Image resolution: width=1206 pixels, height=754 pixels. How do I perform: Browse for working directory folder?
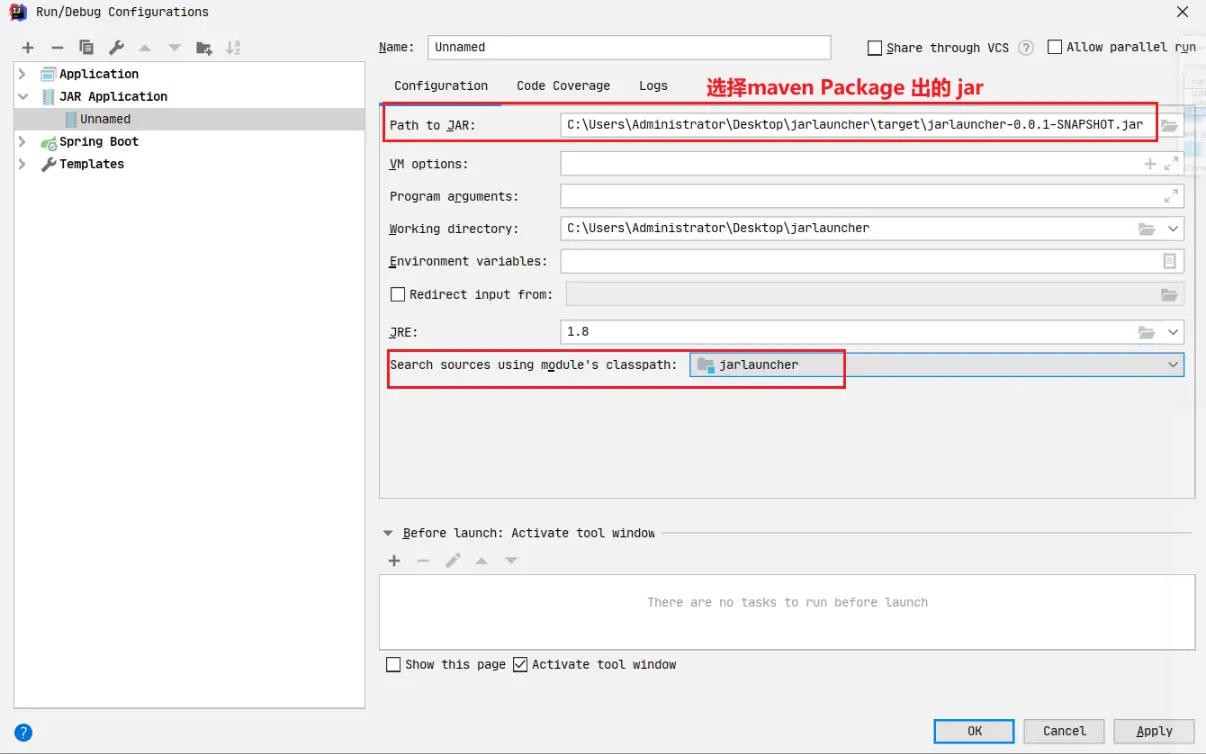coord(1147,229)
